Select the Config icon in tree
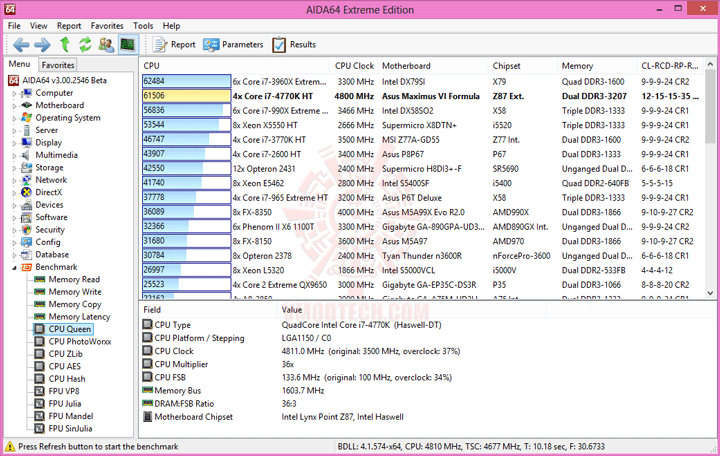The width and height of the screenshot is (720, 456). coord(27,242)
